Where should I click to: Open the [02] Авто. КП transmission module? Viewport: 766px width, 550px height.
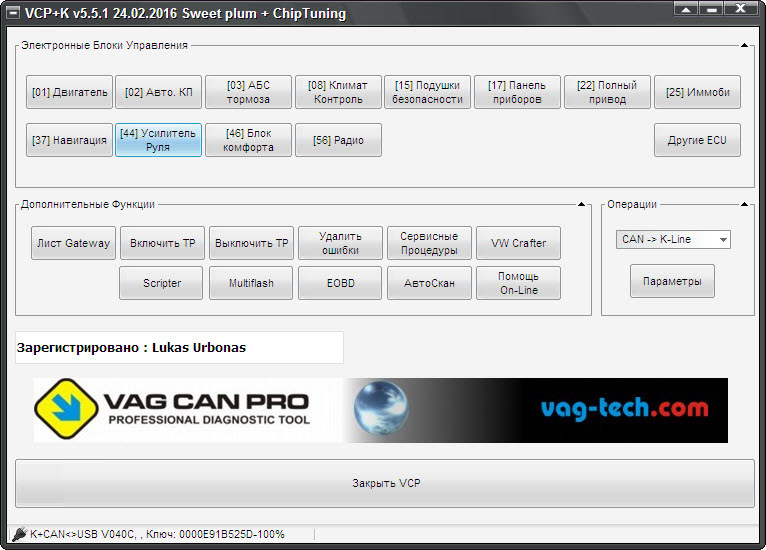click(x=159, y=92)
